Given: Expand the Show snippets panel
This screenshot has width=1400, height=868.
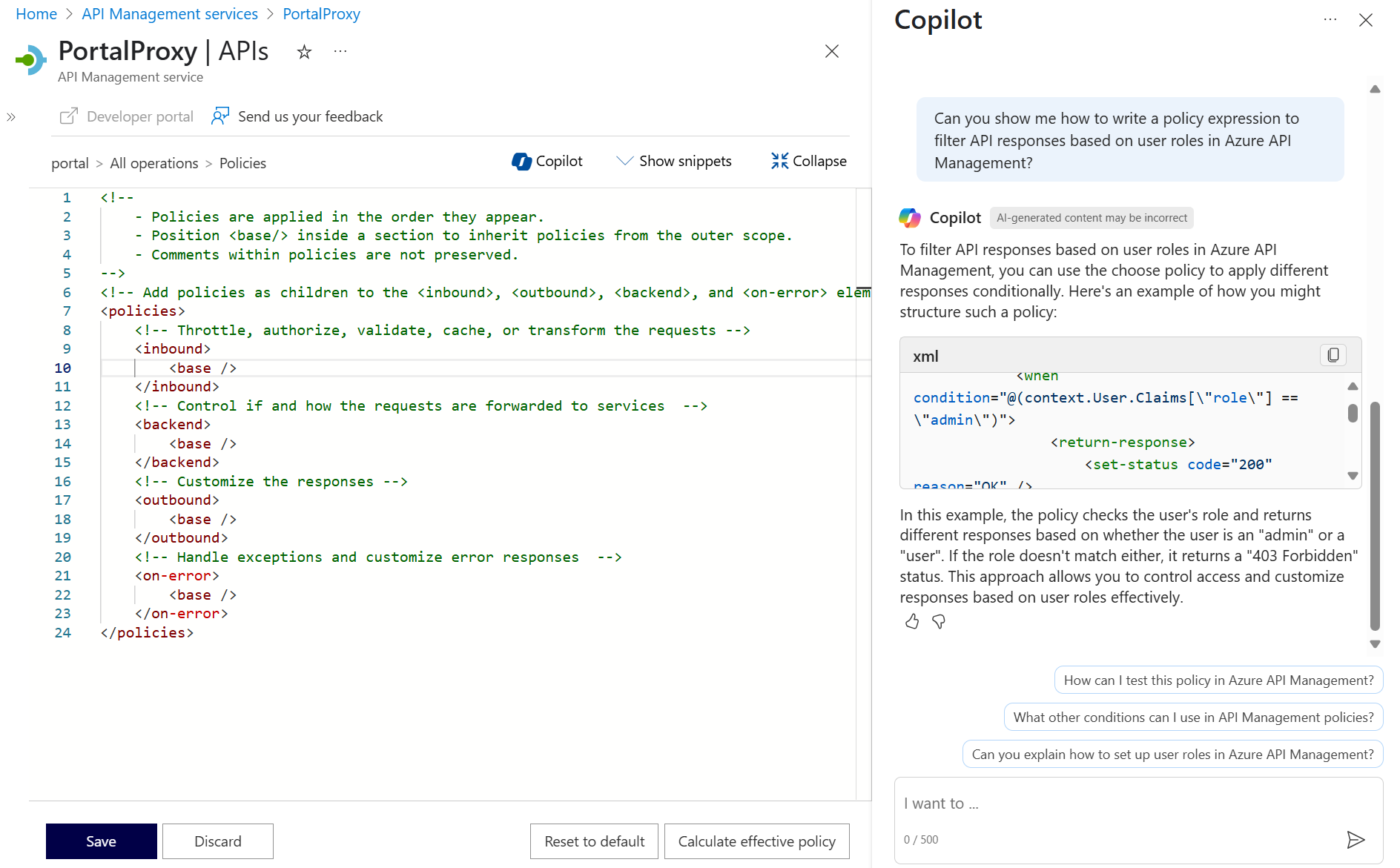Looking at the screenshot, I should click(674, 161).
